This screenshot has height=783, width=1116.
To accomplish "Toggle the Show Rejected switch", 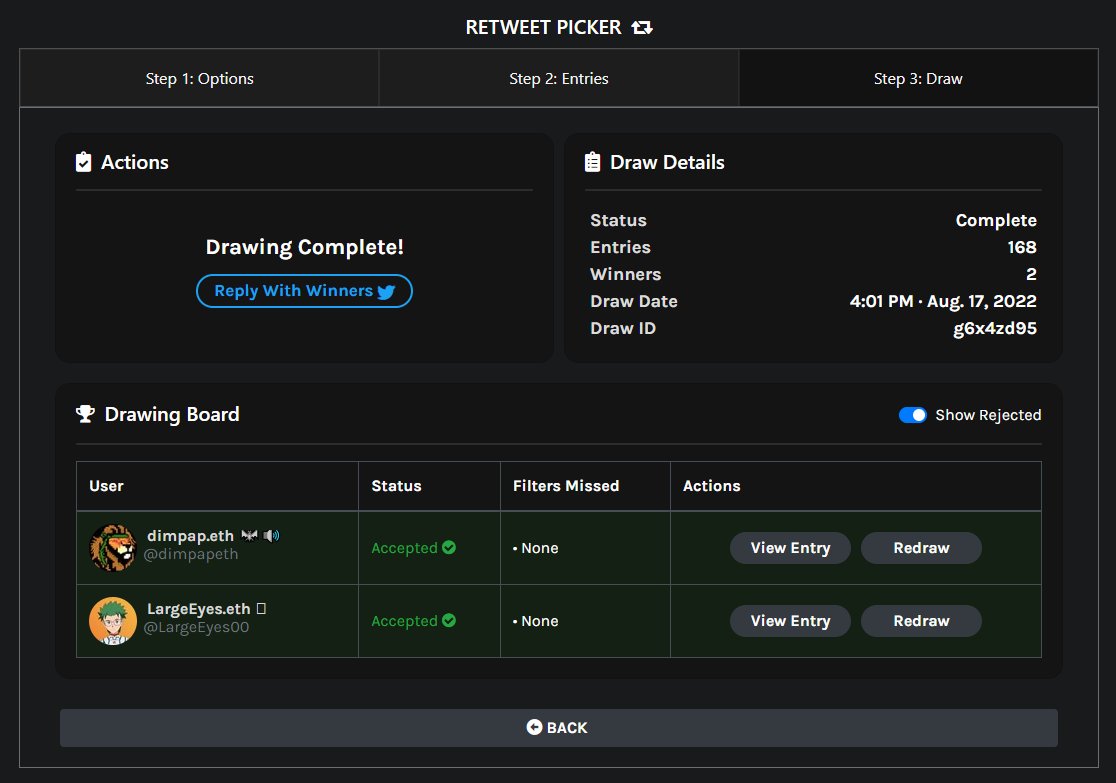I will [x=912, y=415].
